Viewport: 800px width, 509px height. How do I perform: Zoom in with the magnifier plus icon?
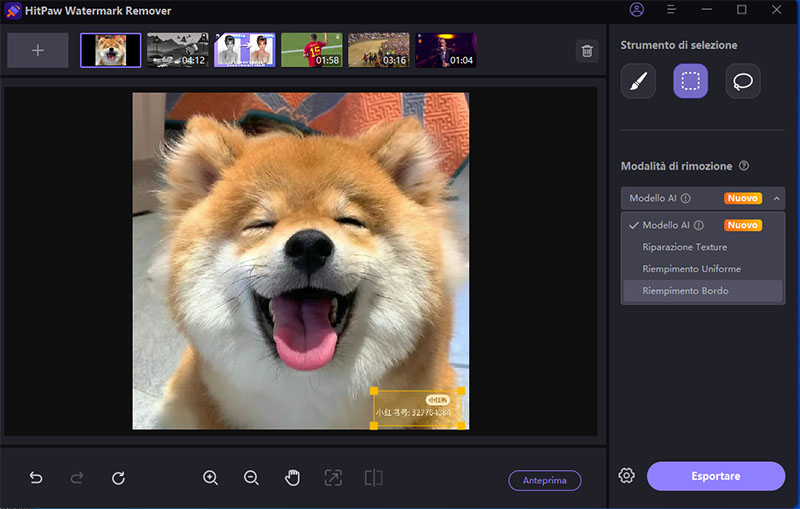click(210, 478)
